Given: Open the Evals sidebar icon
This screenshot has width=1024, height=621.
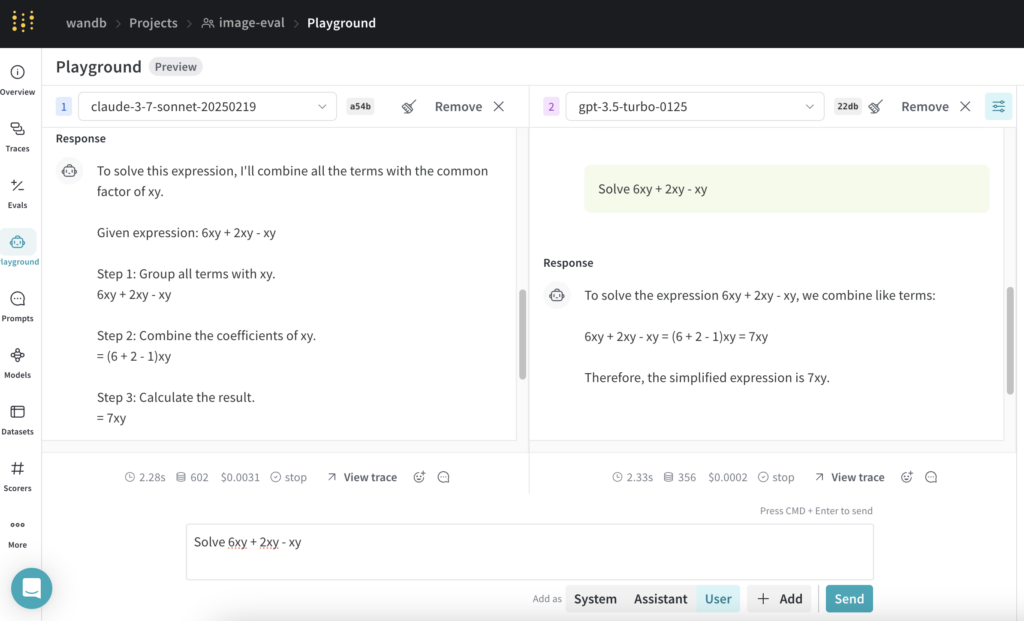Looking at the screenshot, I should [18, 192].
